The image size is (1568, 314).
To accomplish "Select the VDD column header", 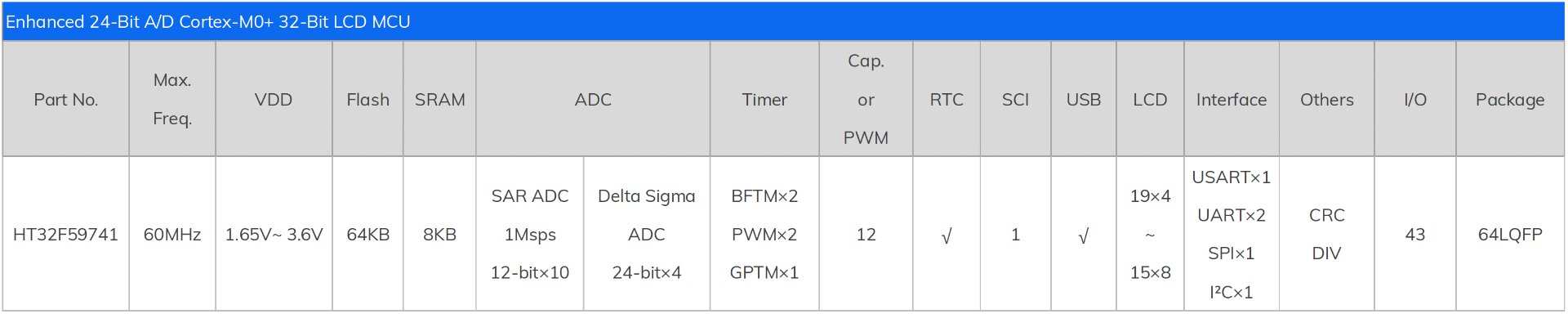I will tap(274, 100).
